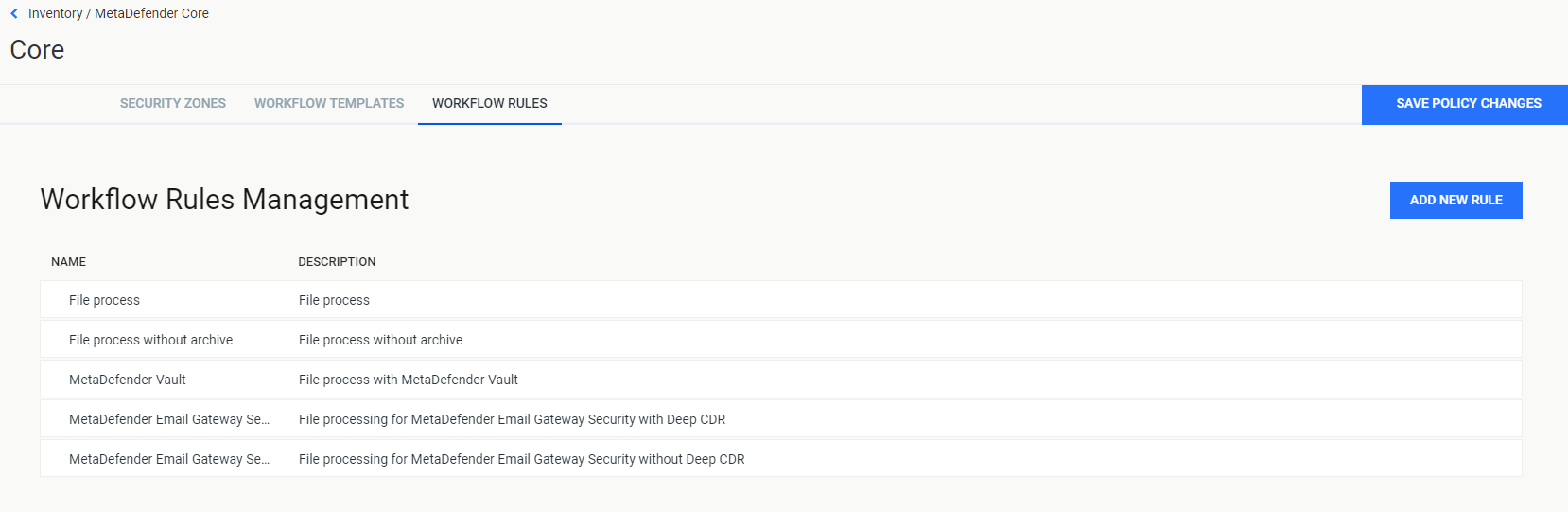The height and width of the screenshot is (512, 1568).
Task: Go to the Inventory breadcrumb link
Action: coord(55,13)
